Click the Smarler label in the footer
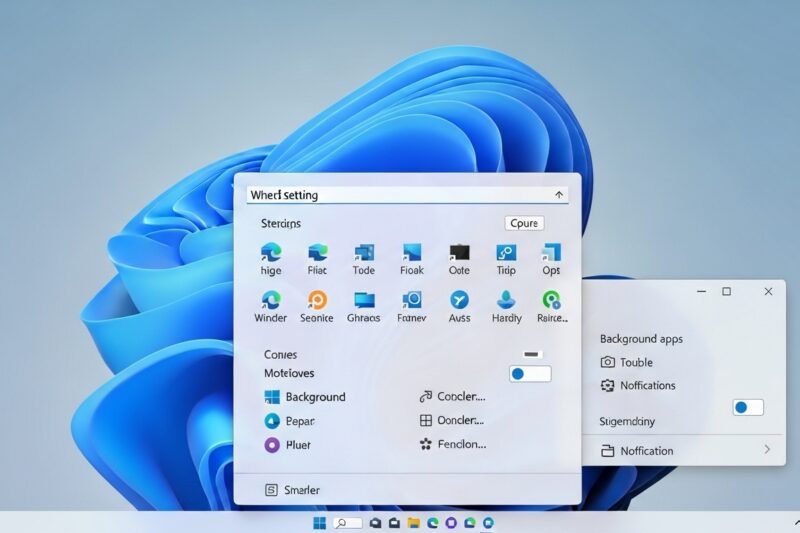Viewport: 800px width, 533px height. [x=302, y=490]
